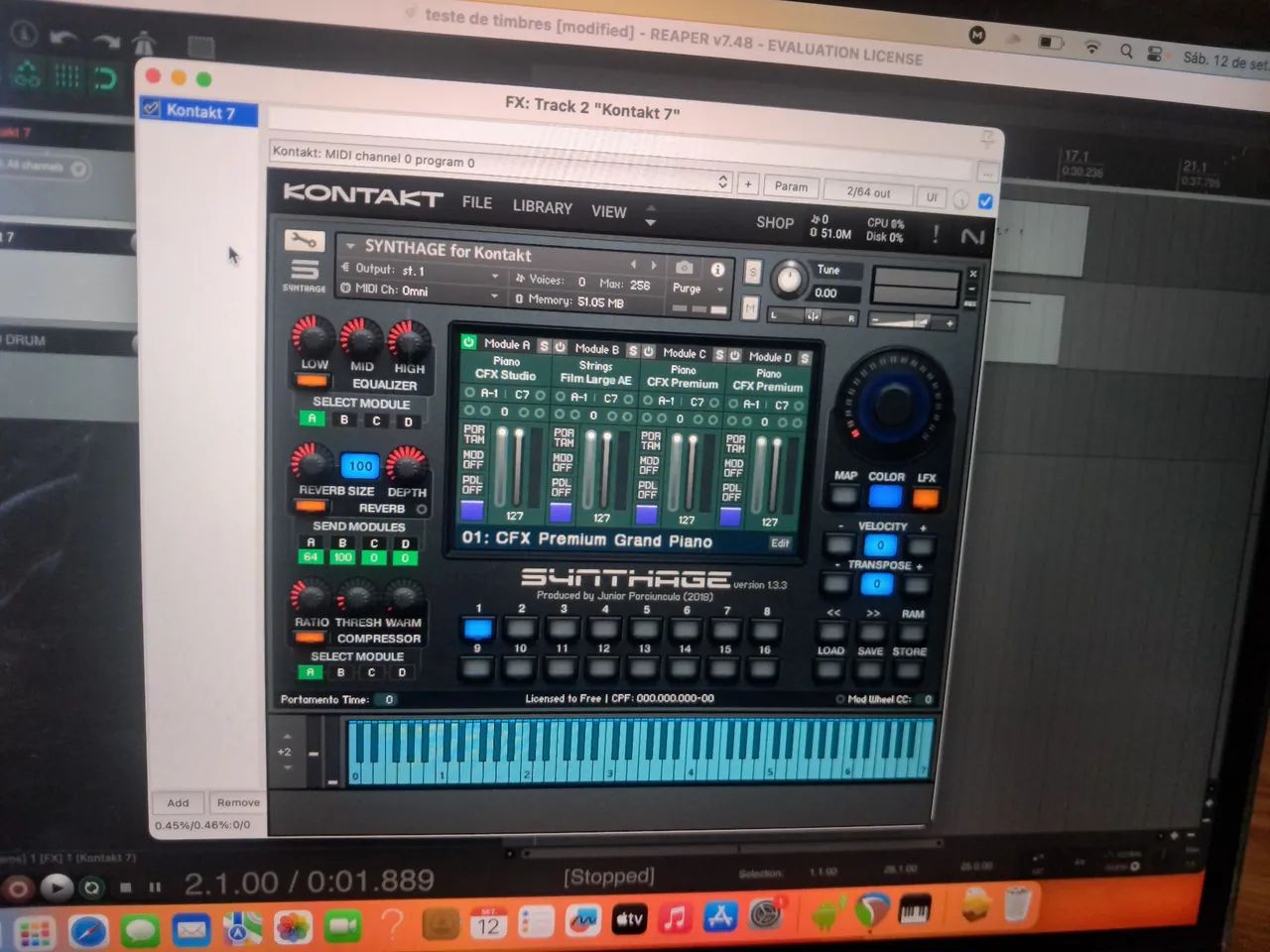The image size is (1270, 952).
Task: Click the Edit button on preset display
Action: coord(781,543)
